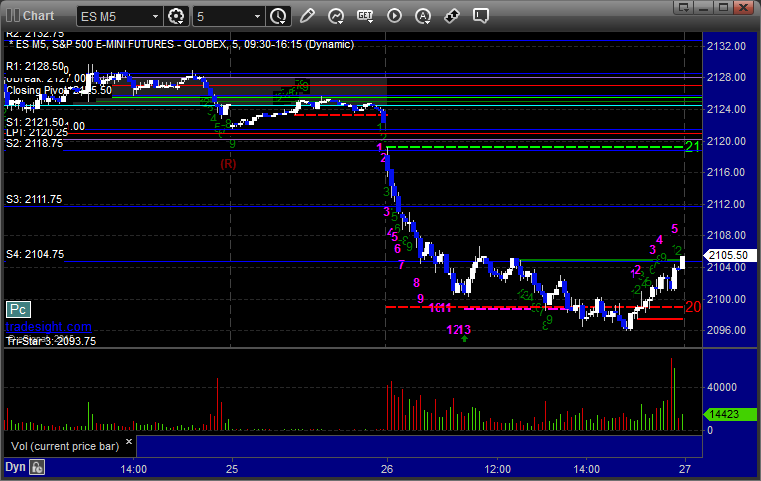Toggle the time-axis lock clock icon

pos(37,467)
